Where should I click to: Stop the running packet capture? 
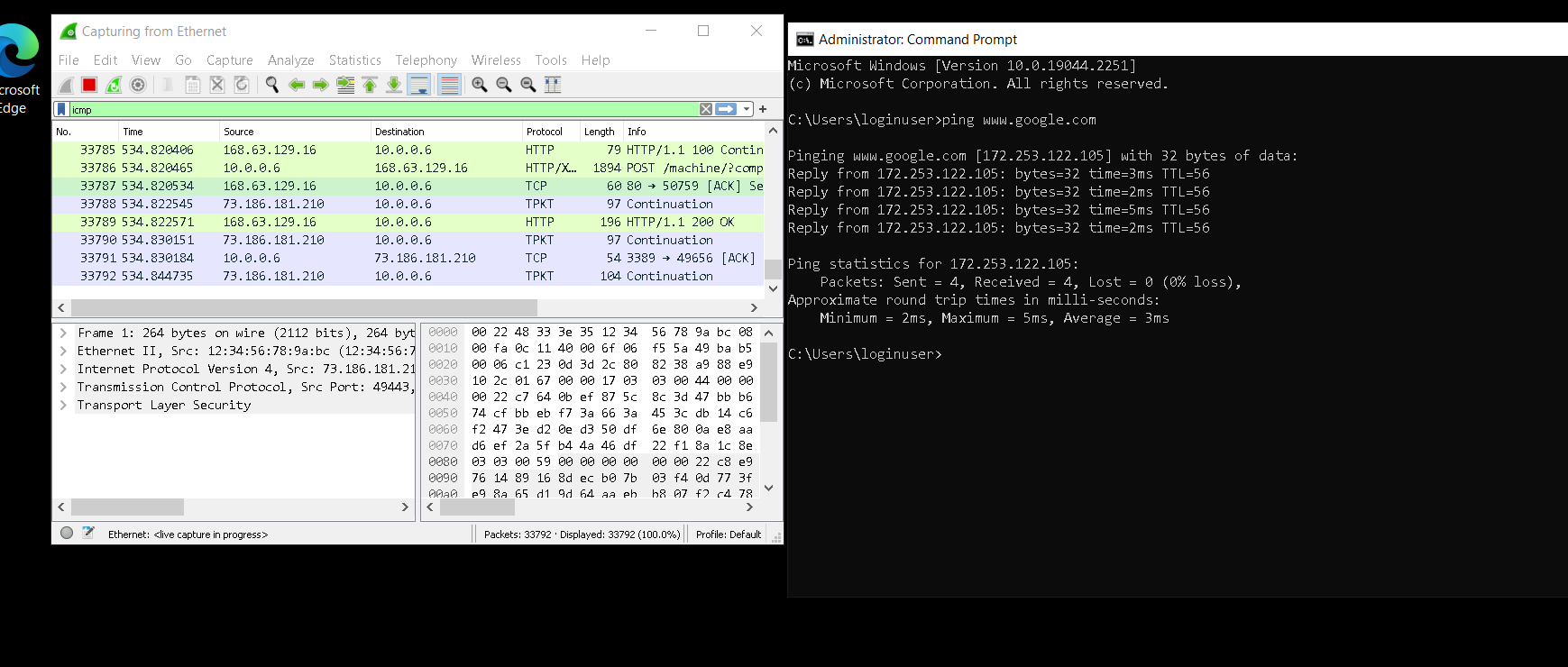(89, 85)
